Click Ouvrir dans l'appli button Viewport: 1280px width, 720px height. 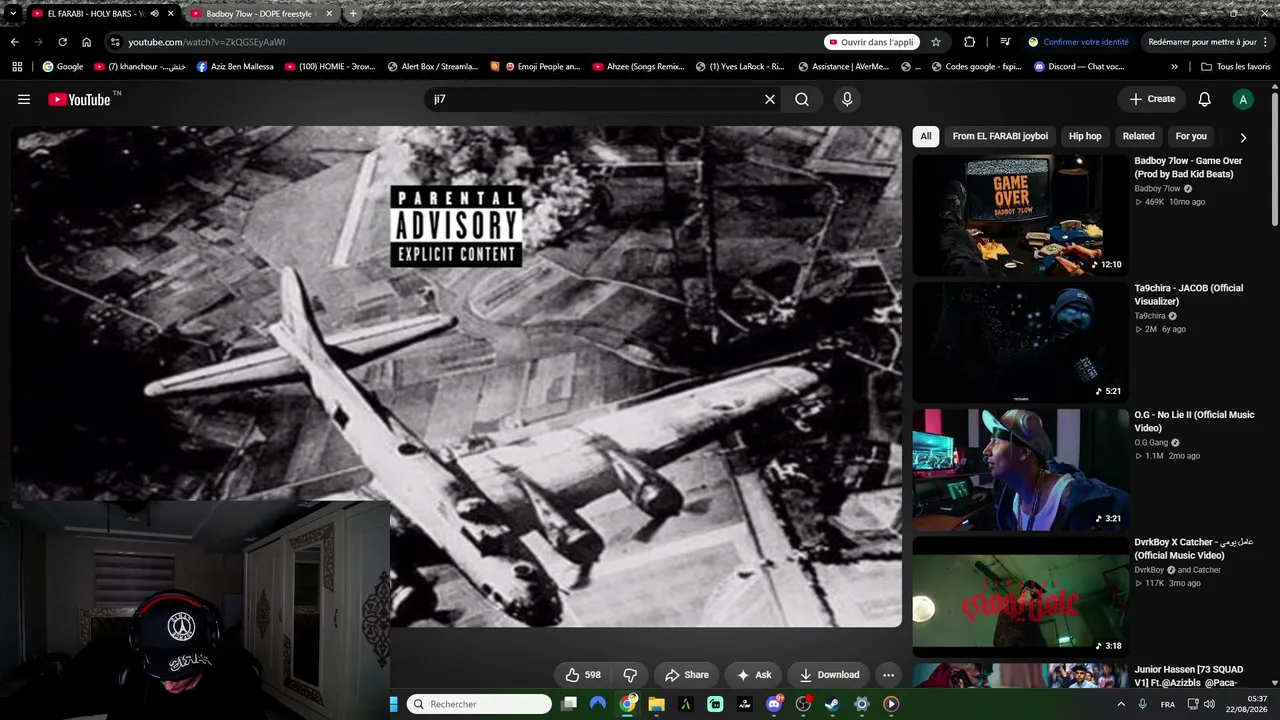pos(872,42)
